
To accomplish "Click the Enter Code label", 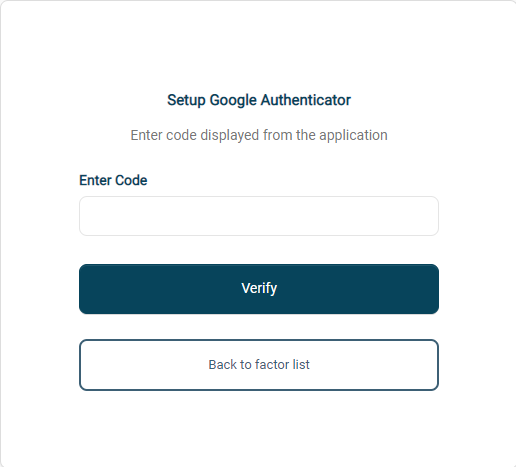I will click(x=113, y=180).
